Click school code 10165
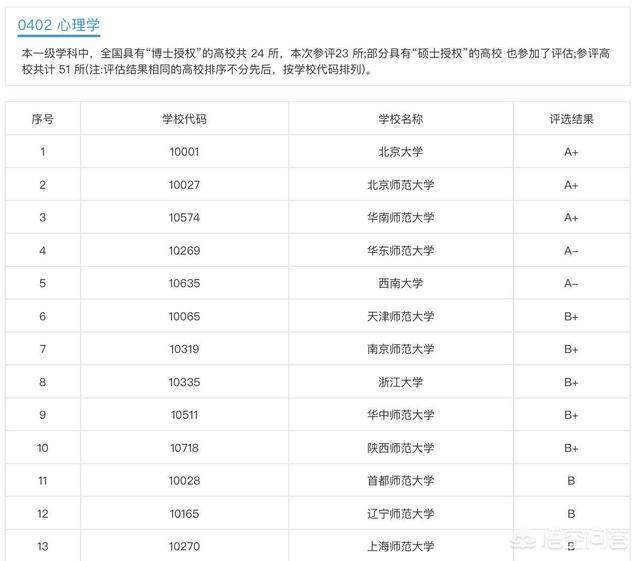640x561 pixels. [184, 514]
